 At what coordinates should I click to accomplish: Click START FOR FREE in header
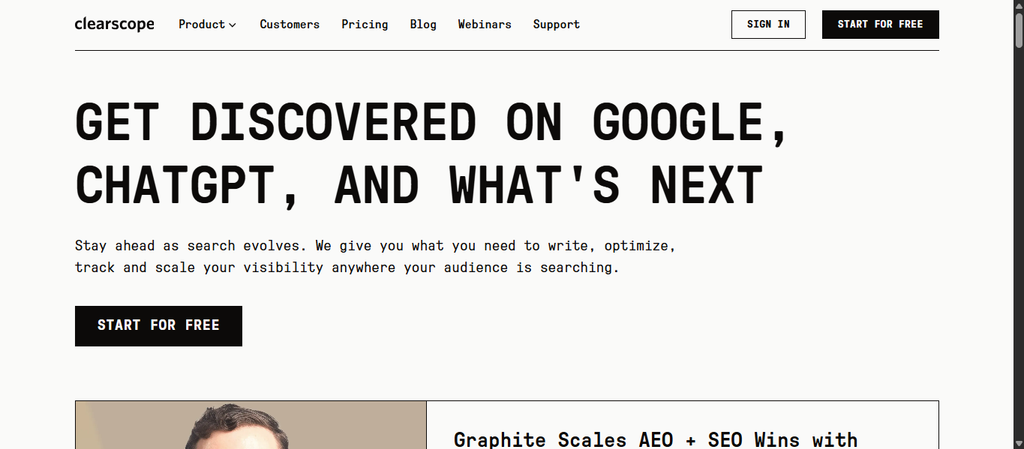880,24
